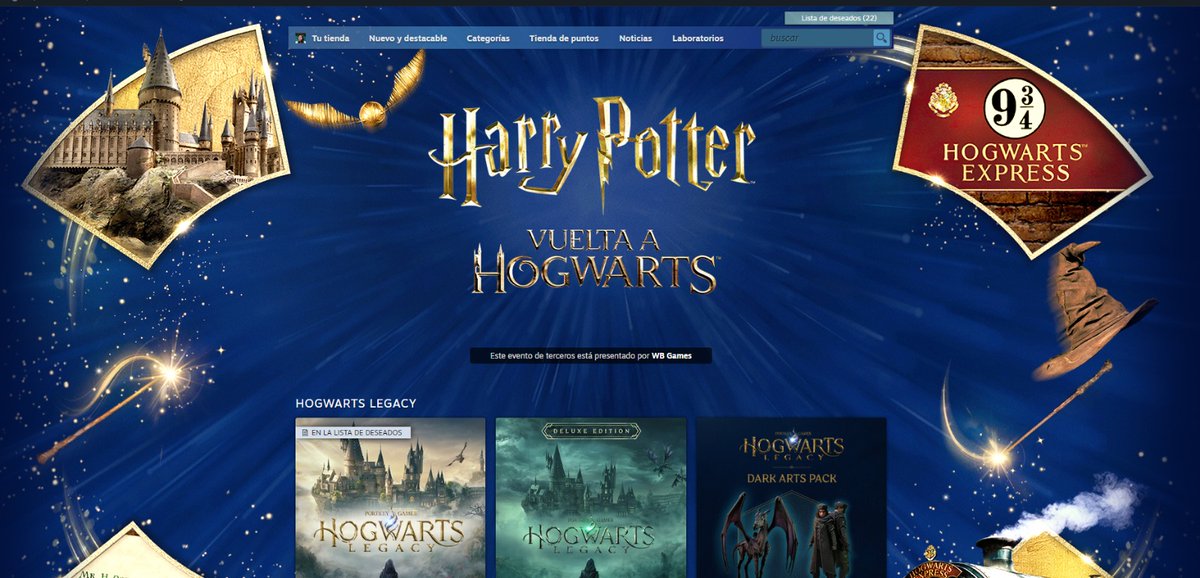Image resolution: width=1200 pixels, height=578 pixels.
Task: Click the magnifying glass search icon
Action: (x=881, y=38)
